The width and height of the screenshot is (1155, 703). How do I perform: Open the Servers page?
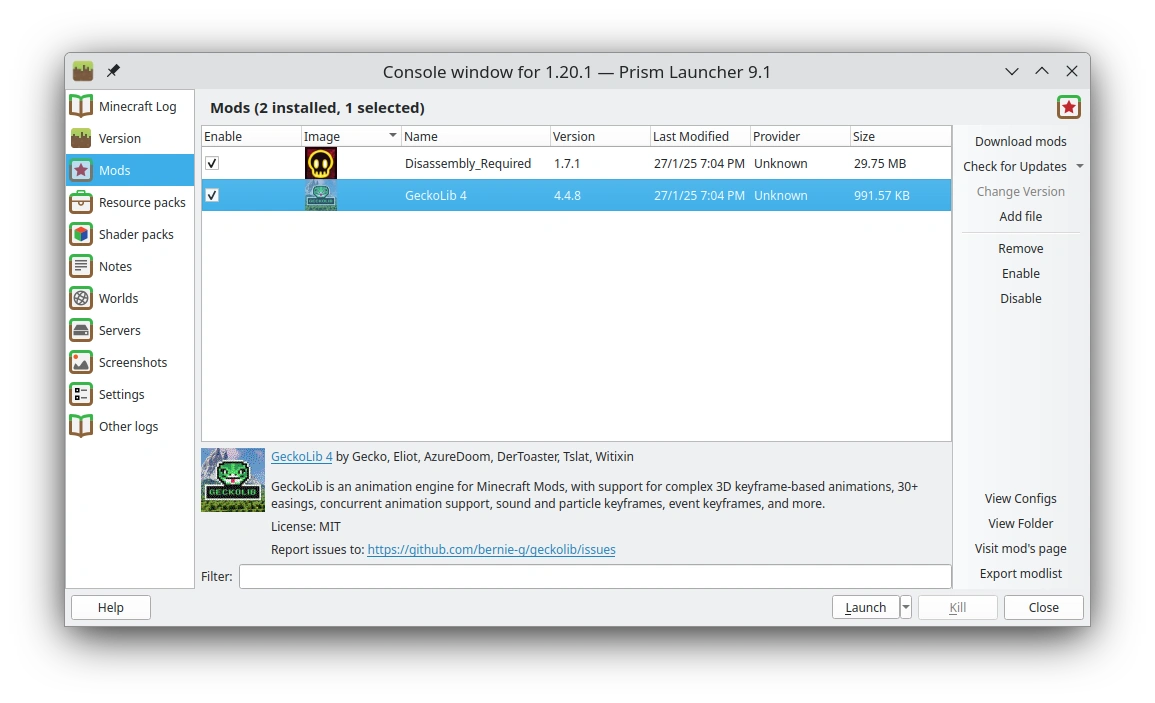pyautogui.click(x=119, y=331)
